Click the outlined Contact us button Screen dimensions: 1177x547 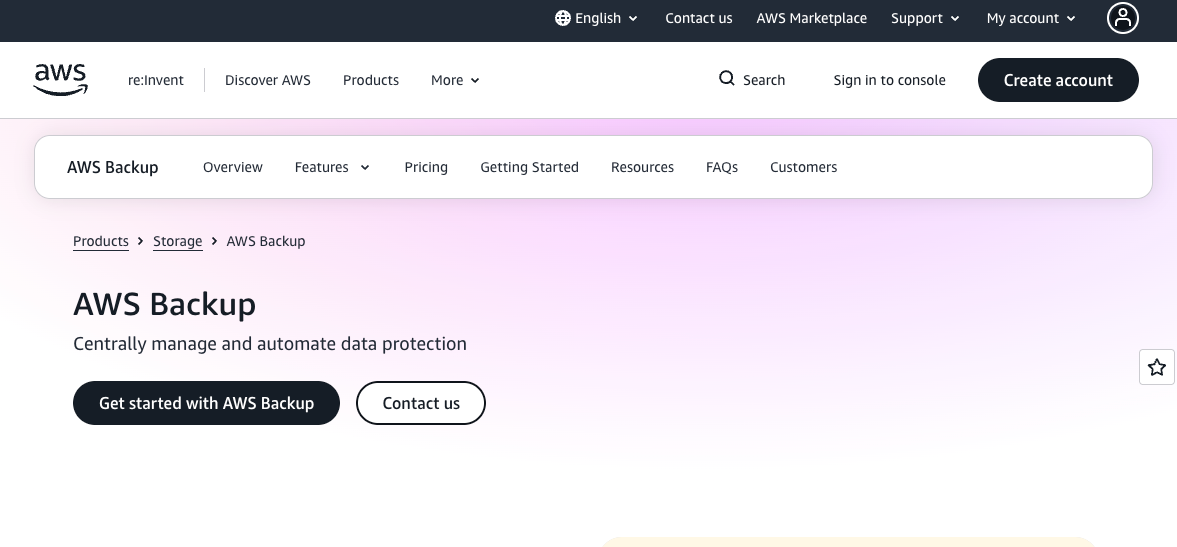point(420,403)
